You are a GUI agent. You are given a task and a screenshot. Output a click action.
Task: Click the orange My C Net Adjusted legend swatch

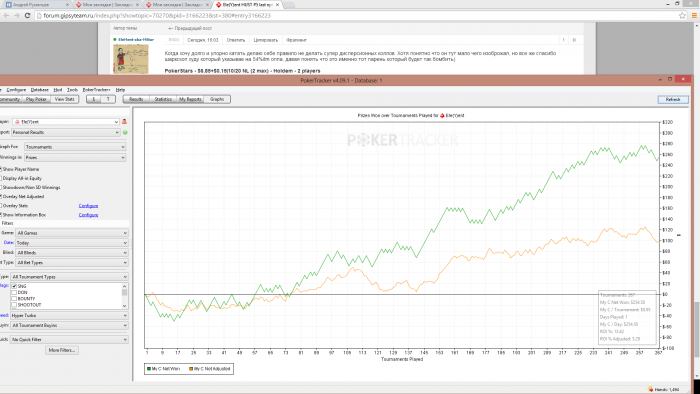point(191,369)
